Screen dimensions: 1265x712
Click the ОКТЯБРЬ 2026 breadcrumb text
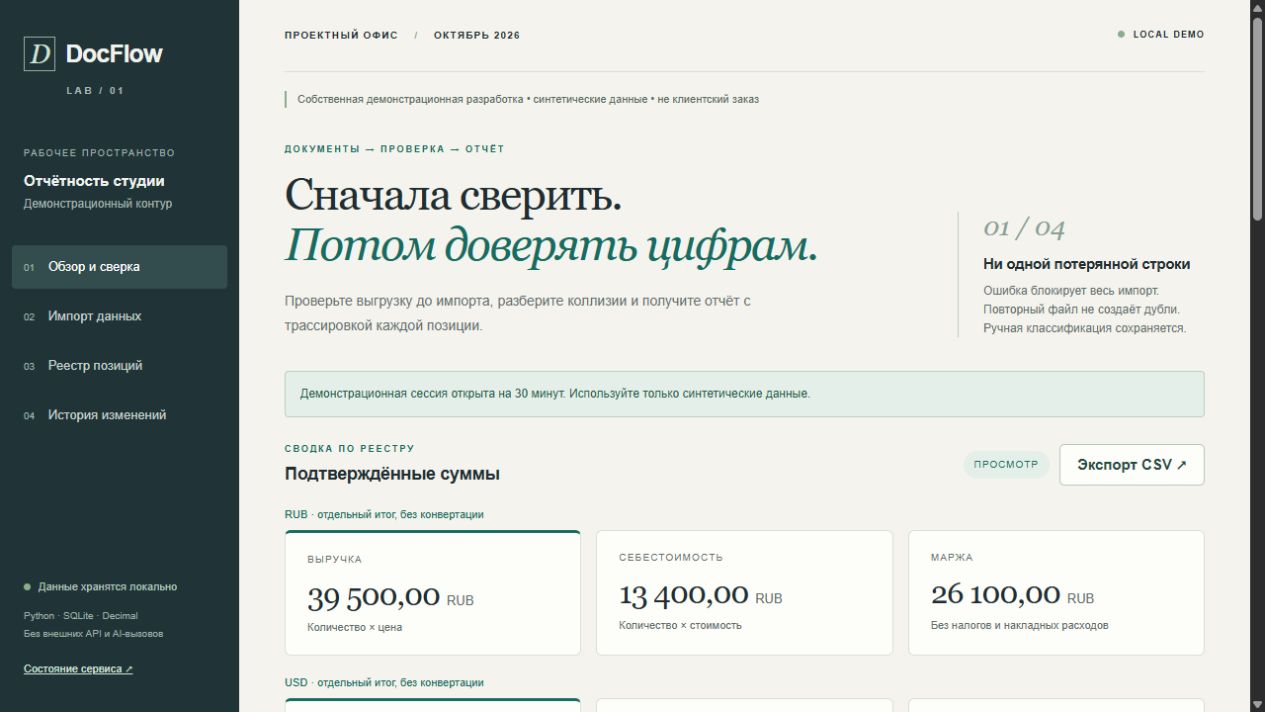point(477,35)
